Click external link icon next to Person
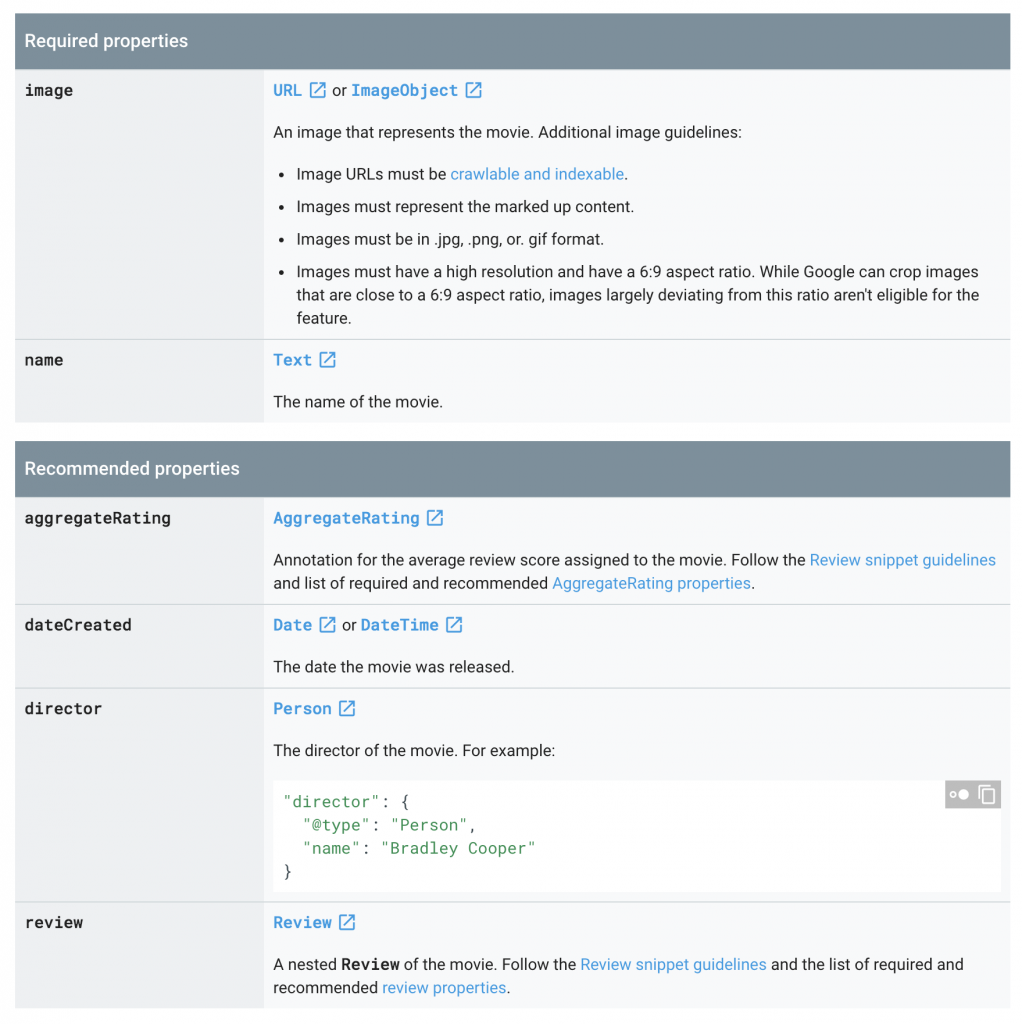The height and width of the screenshot is (1024, 1022). pyautogui.click(x=347, y=709)
